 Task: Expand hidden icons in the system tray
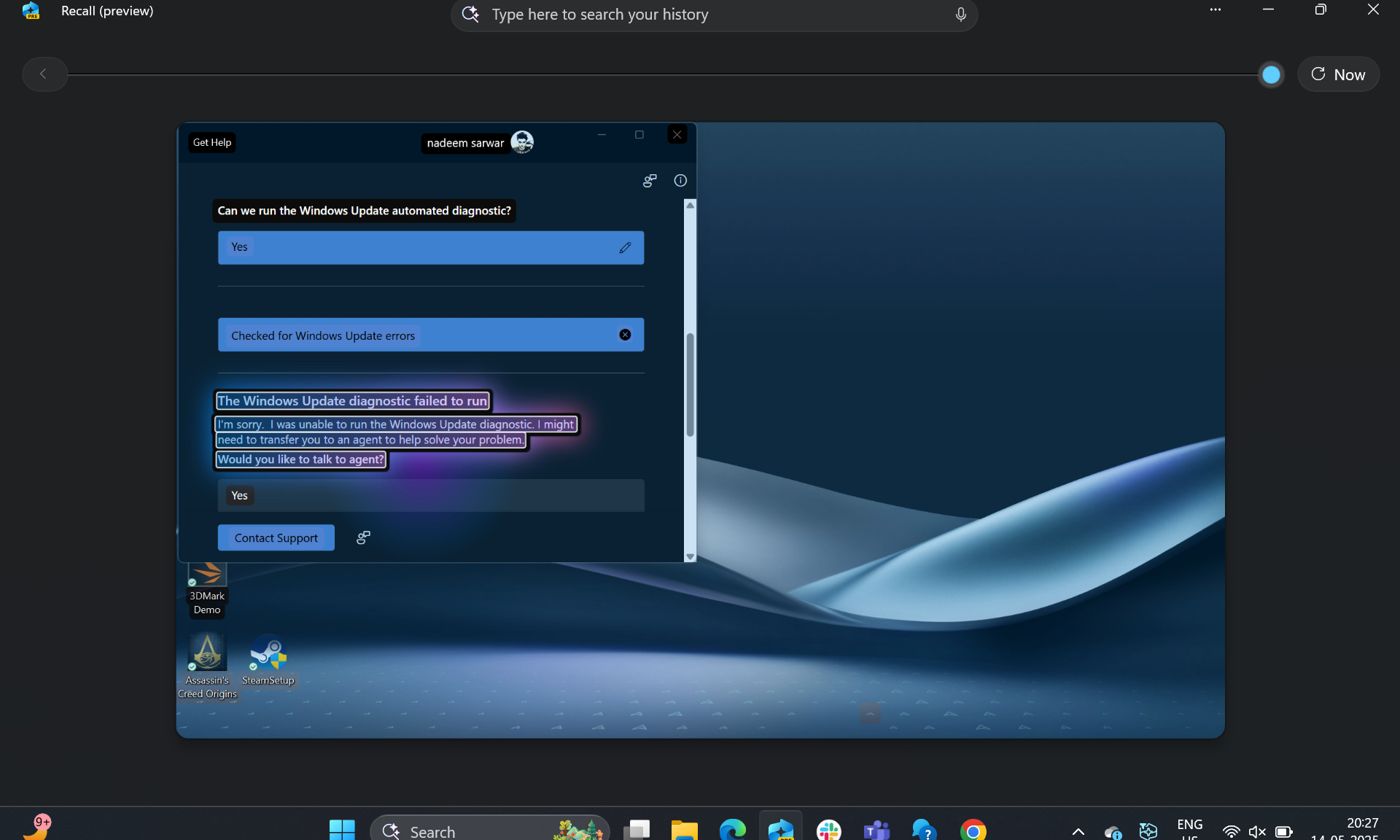1078,831
